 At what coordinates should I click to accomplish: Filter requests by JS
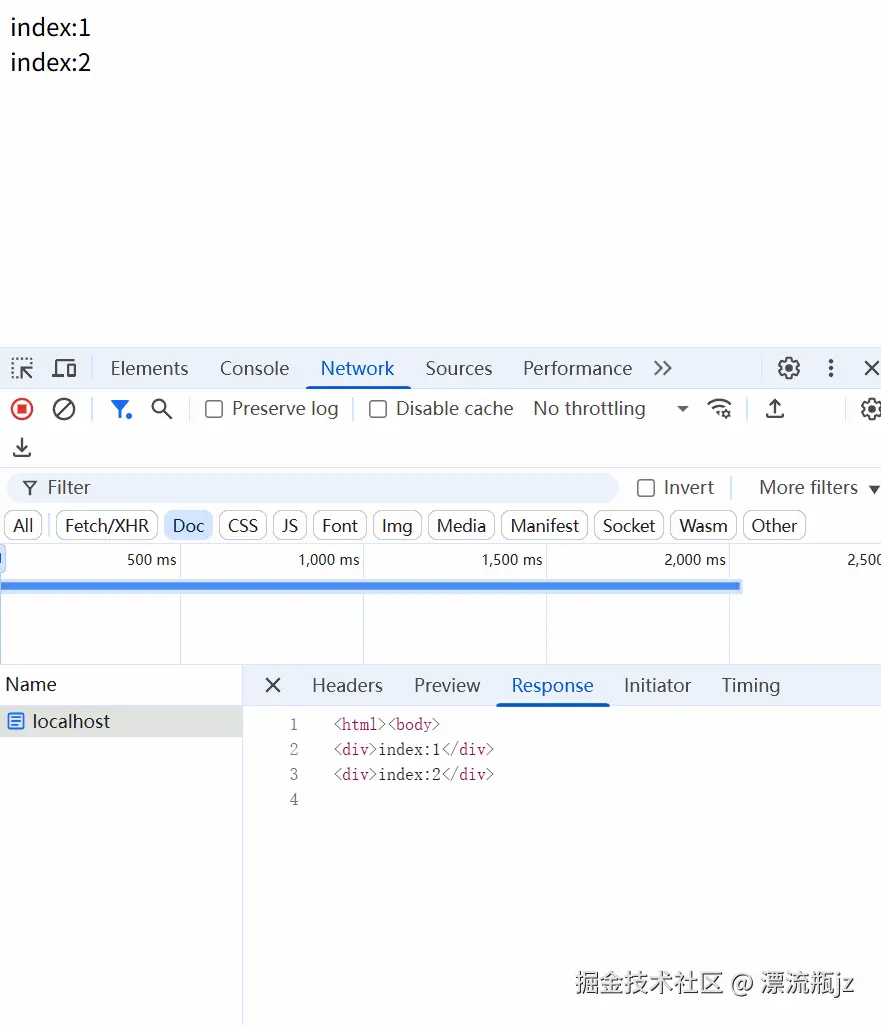coord(290,526)
